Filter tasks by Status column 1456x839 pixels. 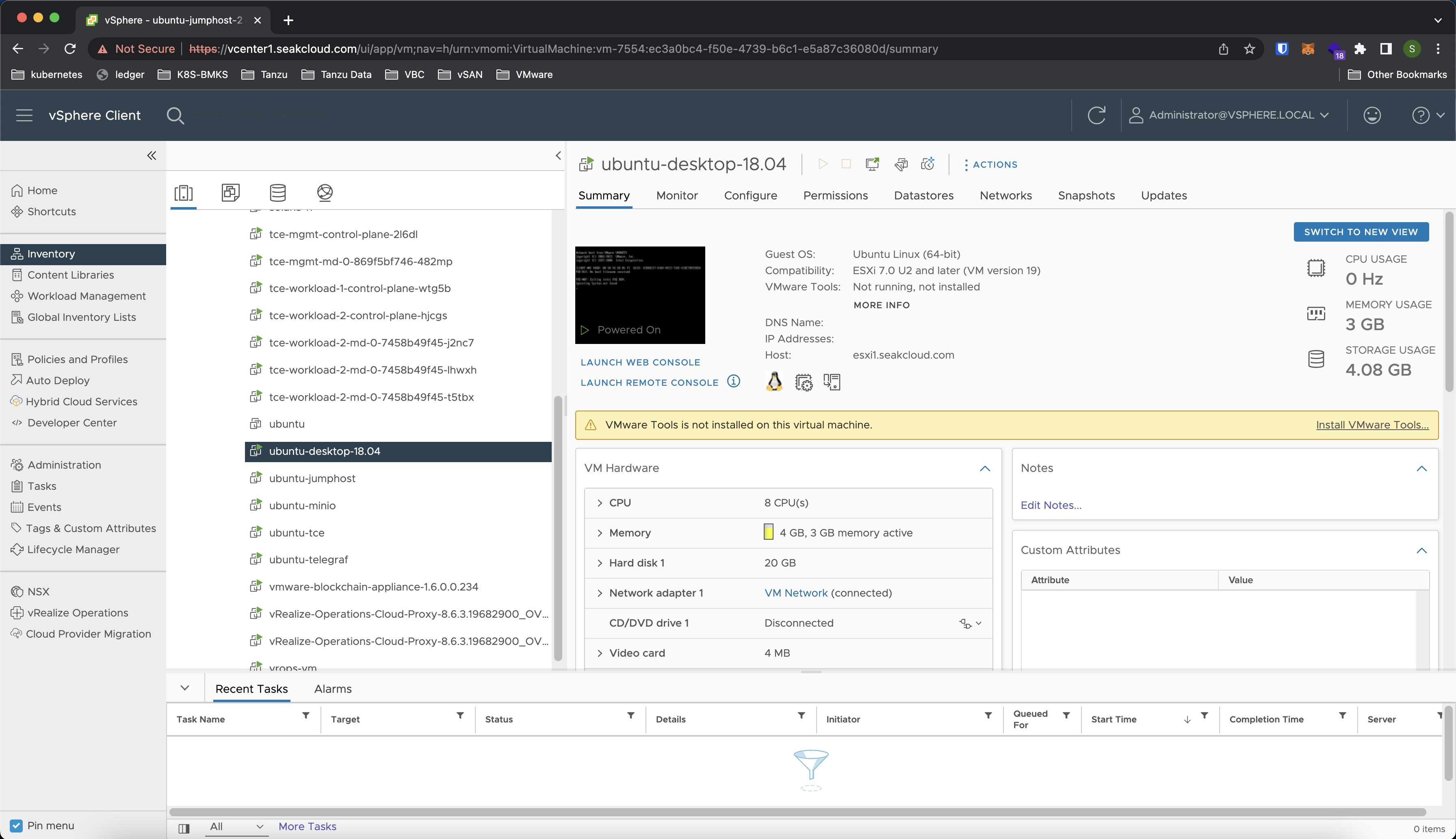coord(630,716)
